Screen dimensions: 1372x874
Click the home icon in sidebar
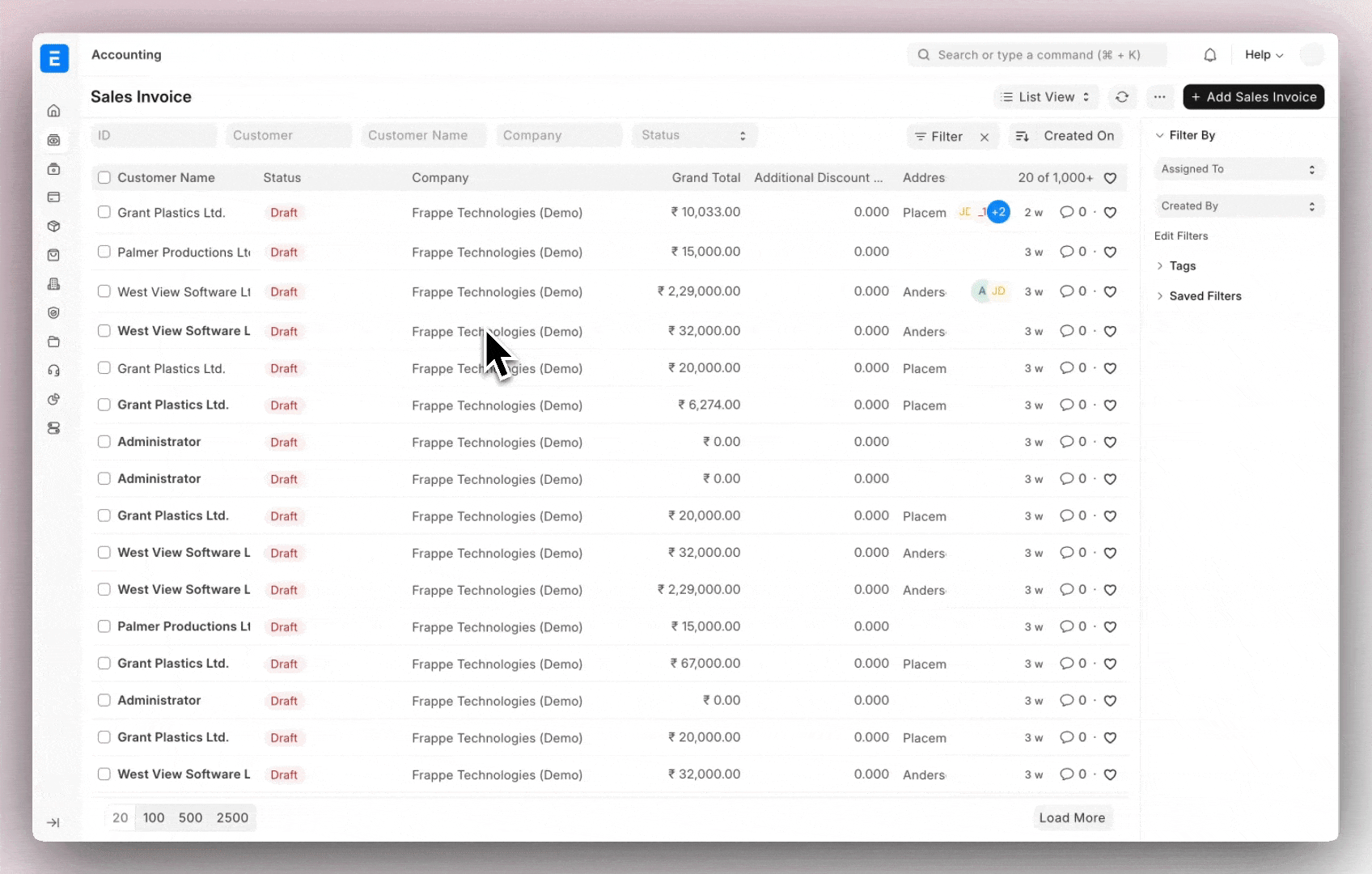53,111
